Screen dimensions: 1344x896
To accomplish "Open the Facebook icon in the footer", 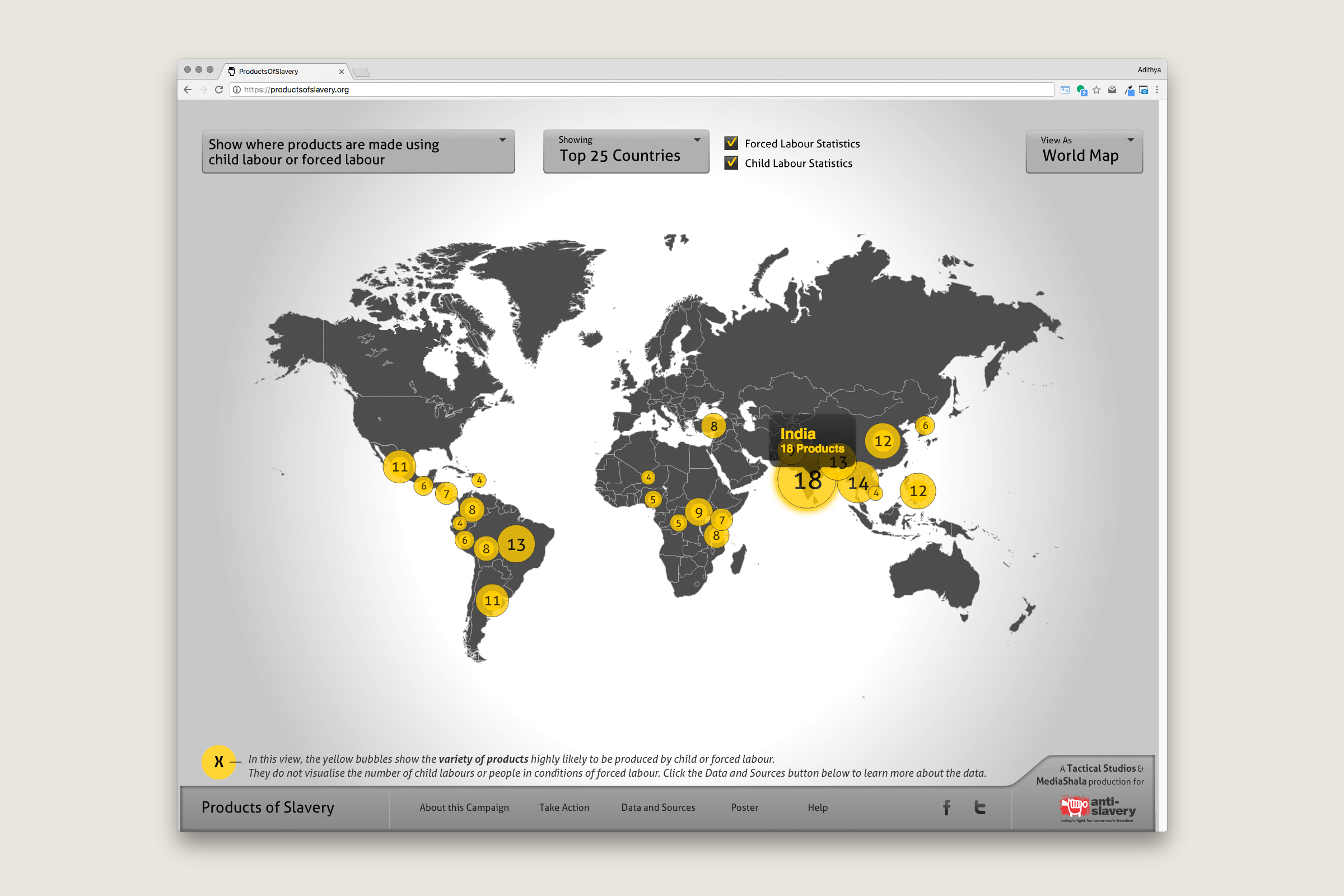I will tap(947, 808).
